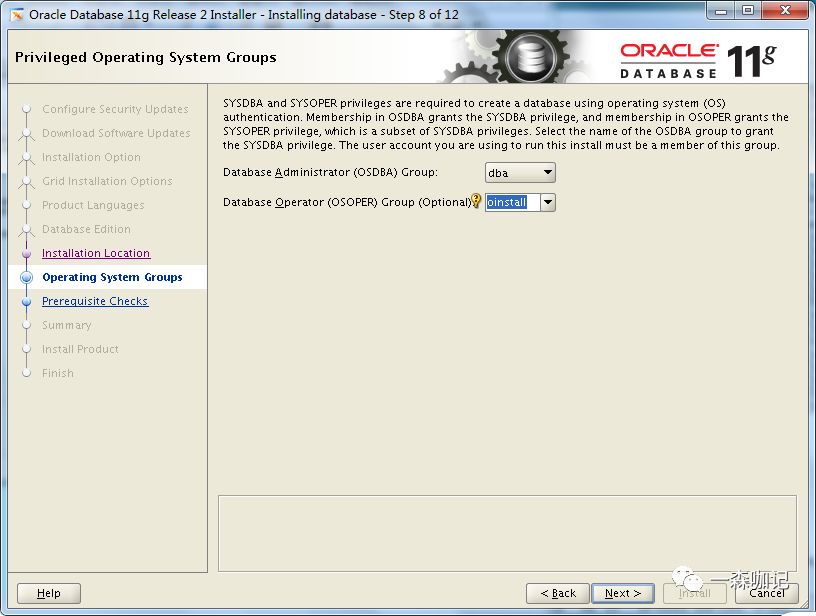Viewport: 816px width, 616px height.
Task: Open the OSDBA group dropdown showing dba
Action: (x=520, y=173)
